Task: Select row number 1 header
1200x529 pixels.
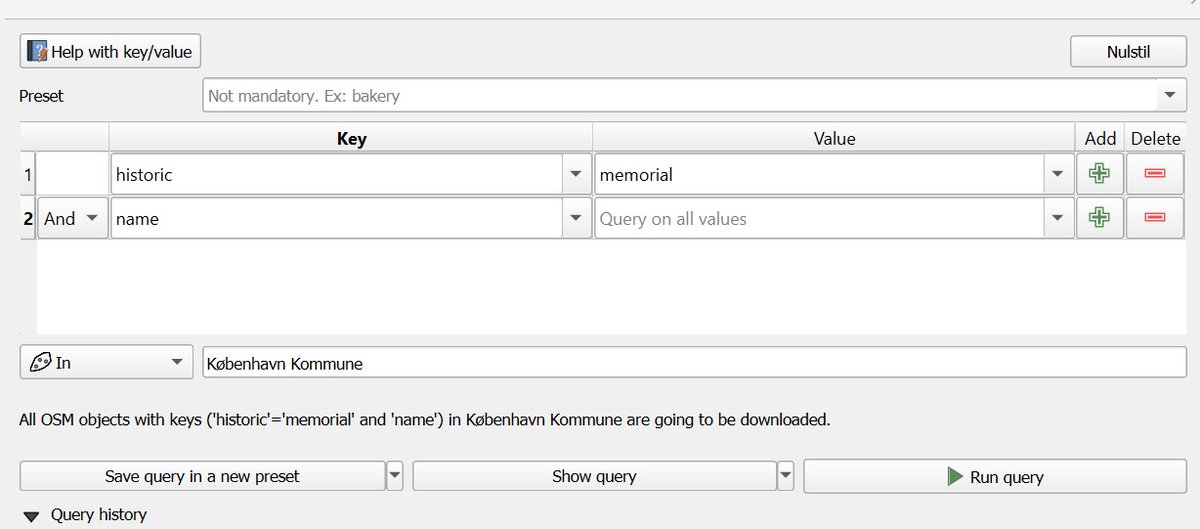Action: tap(28, 174)
